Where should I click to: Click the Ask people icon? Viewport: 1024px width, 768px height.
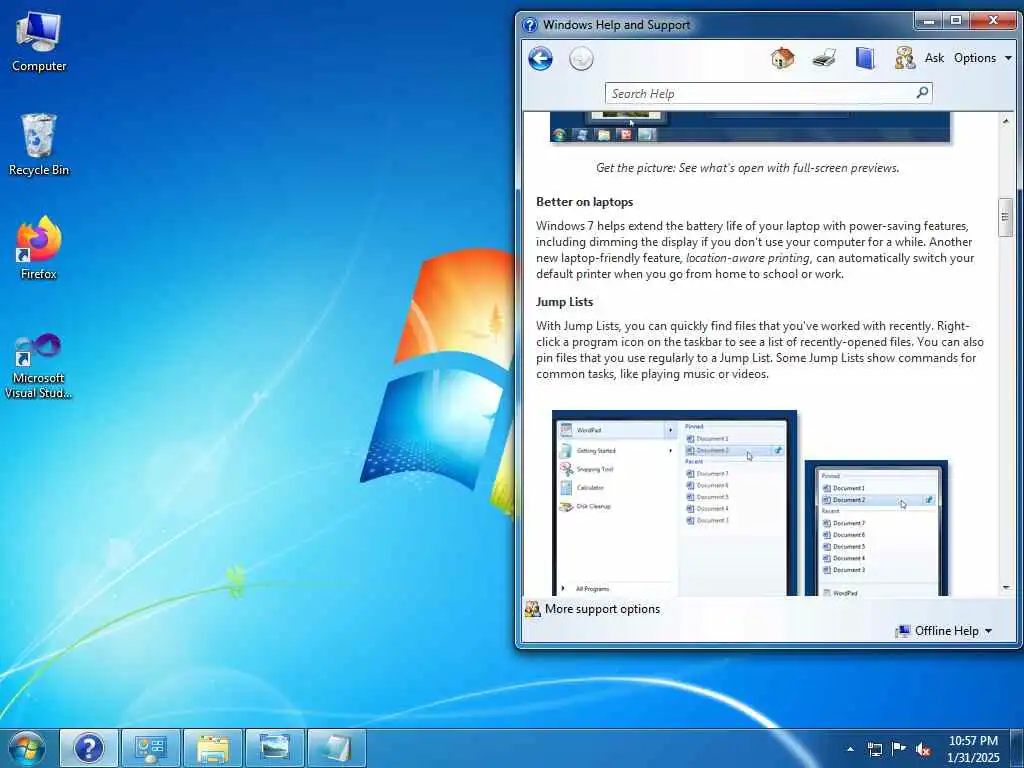904,58
